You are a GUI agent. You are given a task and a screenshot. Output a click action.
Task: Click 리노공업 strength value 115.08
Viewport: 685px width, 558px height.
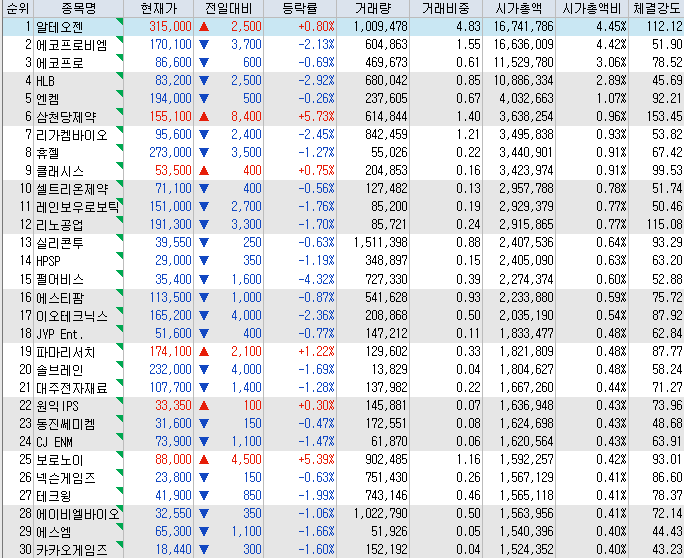(664, 224)
